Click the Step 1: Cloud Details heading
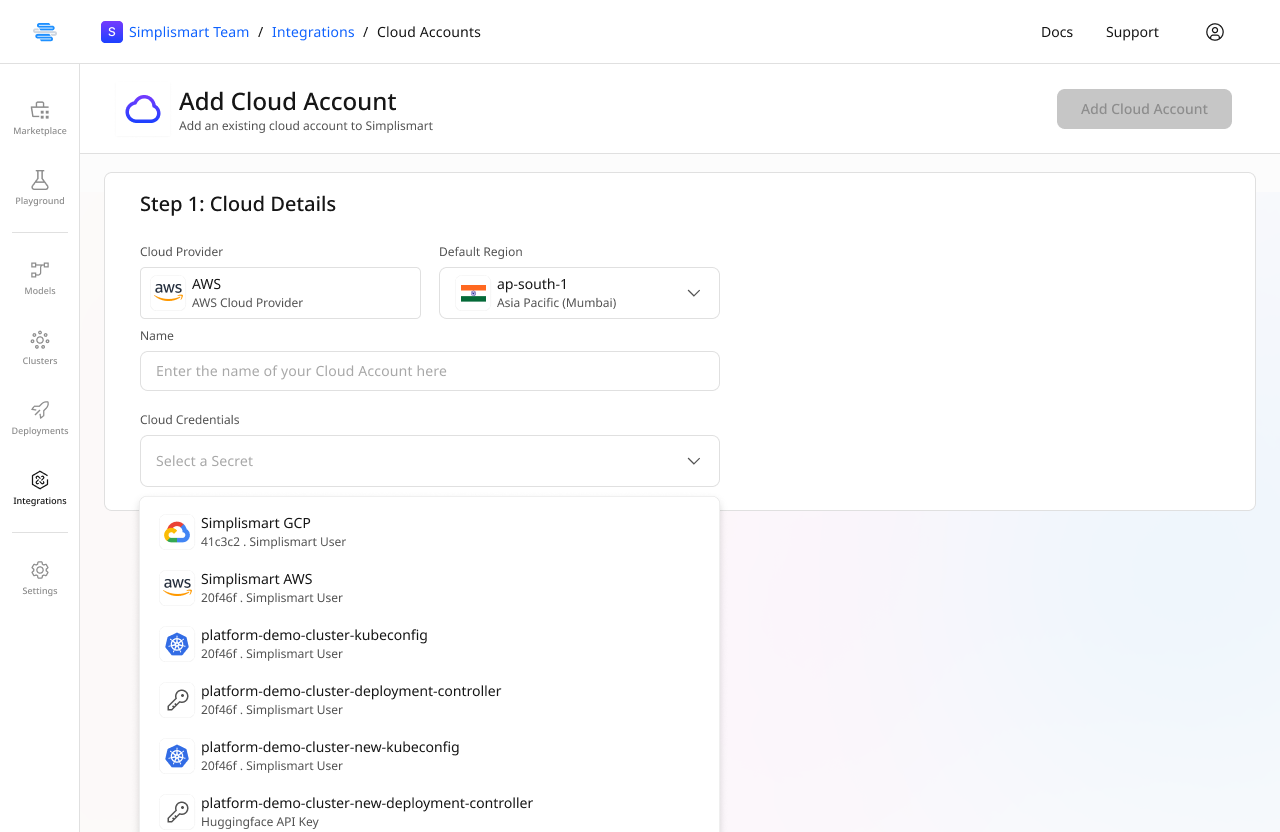1280x832 pixels. tap(238, 204)
